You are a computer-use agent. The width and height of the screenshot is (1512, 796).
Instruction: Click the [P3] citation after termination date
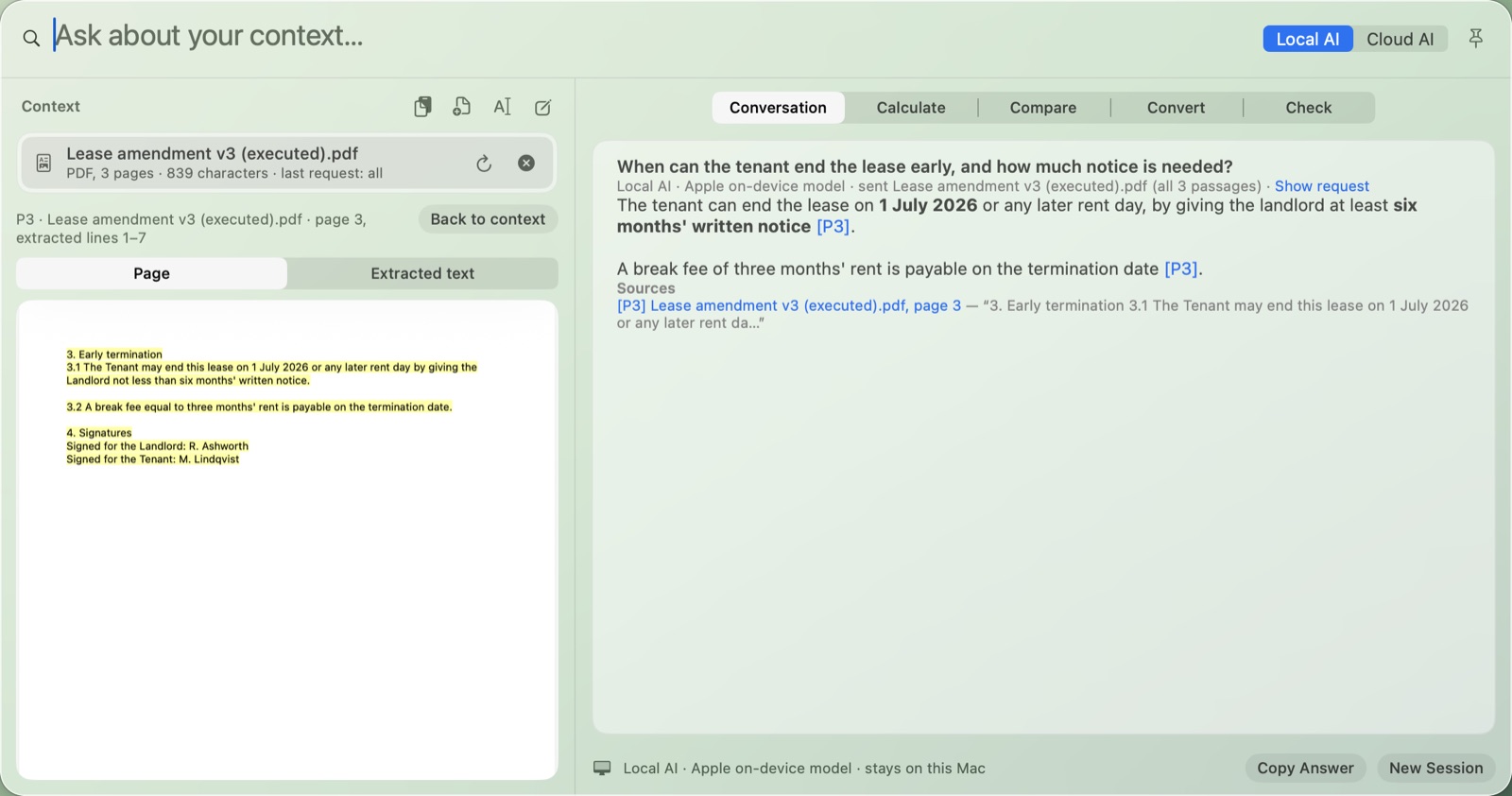point(1180,269)
